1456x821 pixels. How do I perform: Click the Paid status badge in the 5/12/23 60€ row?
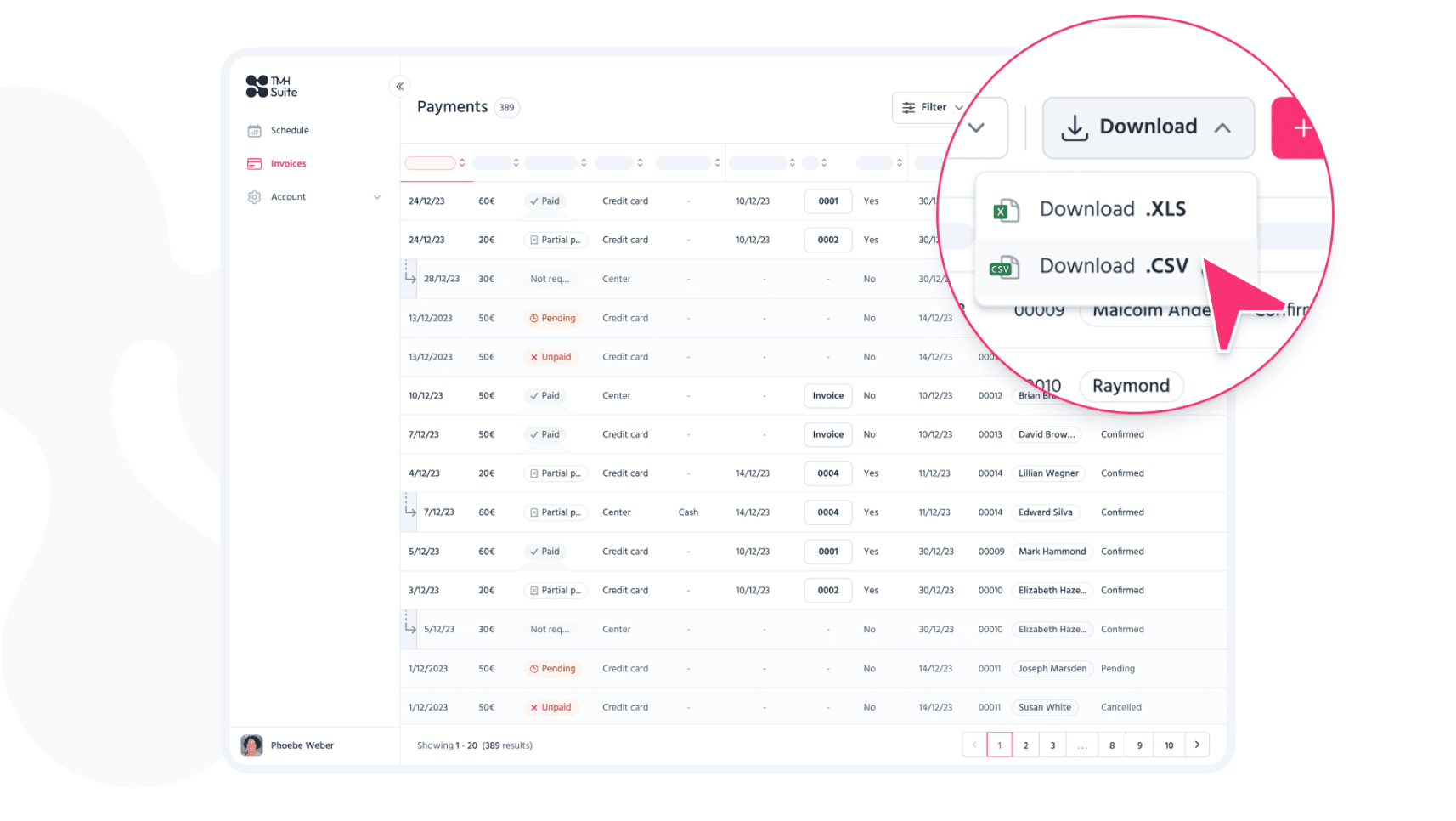point(545,552)
